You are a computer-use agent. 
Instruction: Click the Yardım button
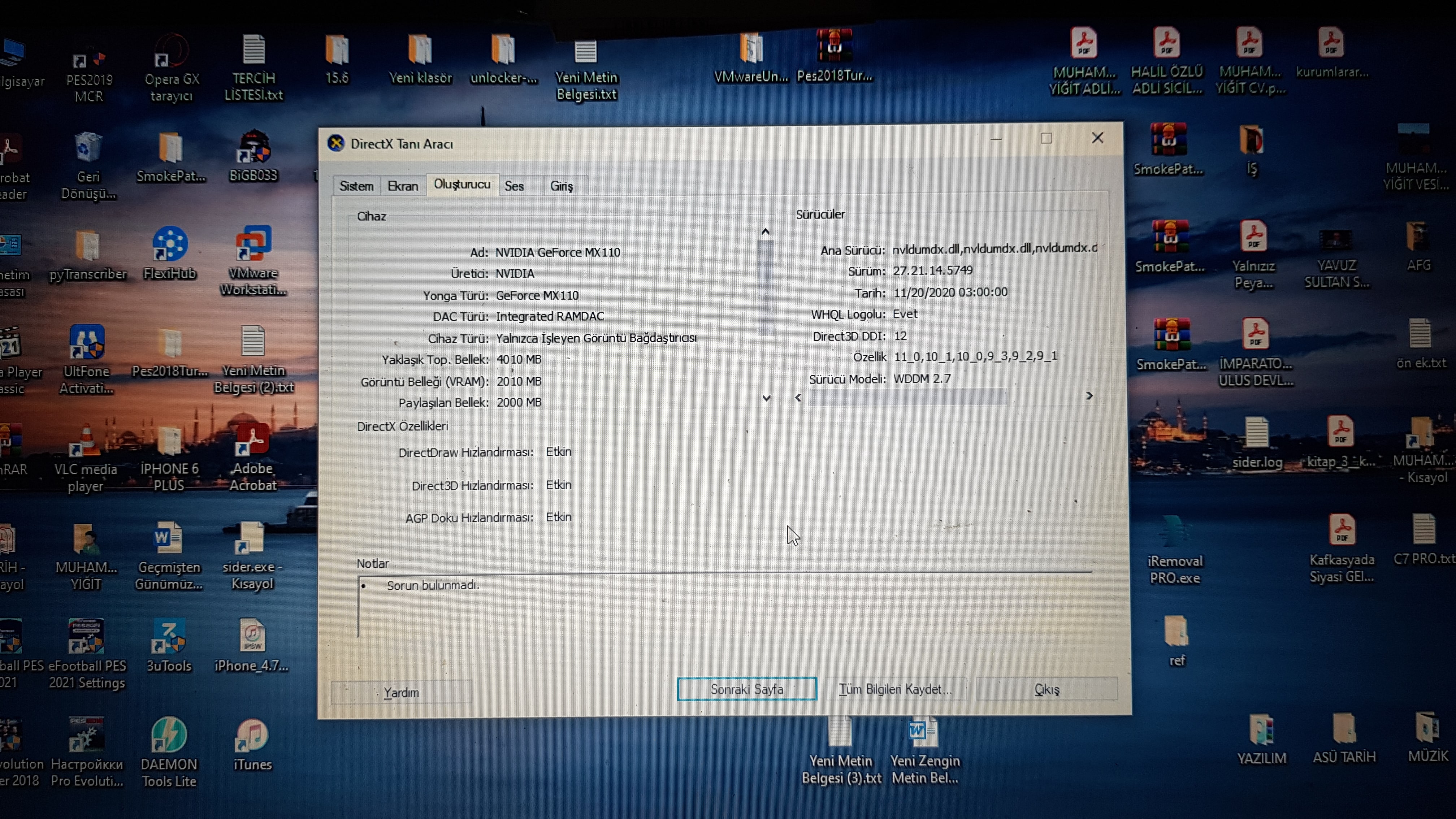coord(401,692)
